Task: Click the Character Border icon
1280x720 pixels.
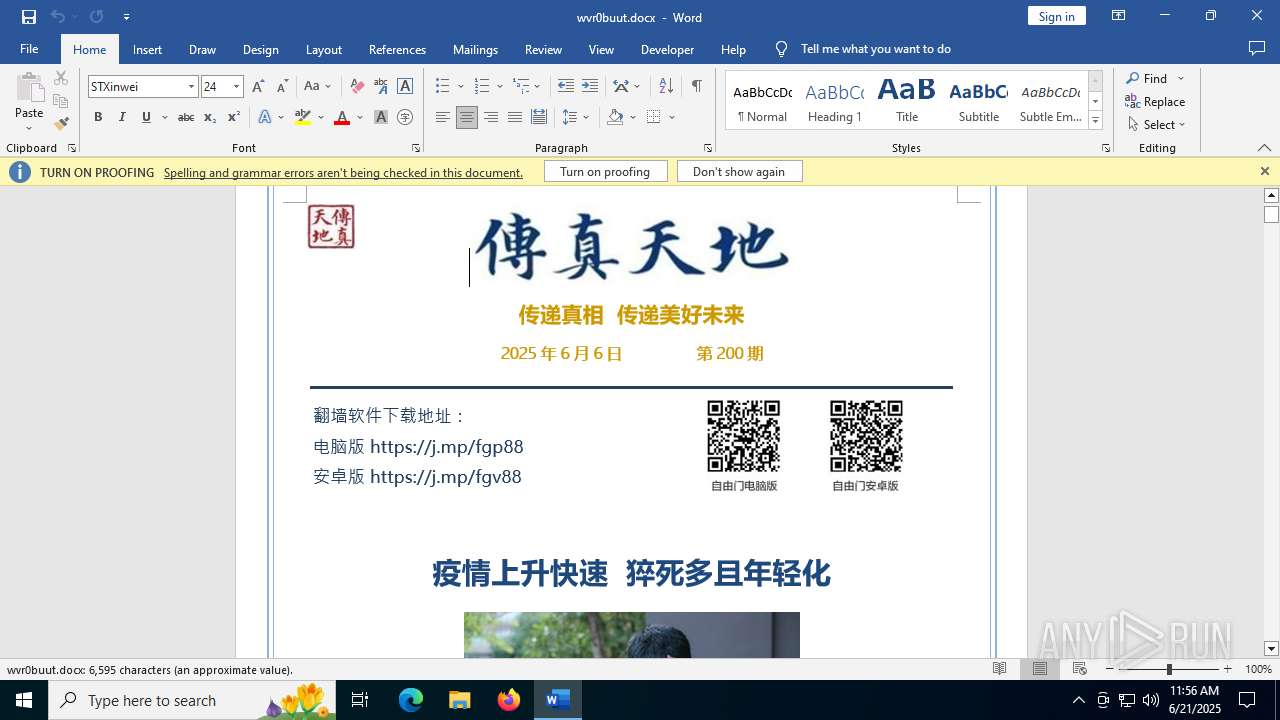Action: click(405, 87)
